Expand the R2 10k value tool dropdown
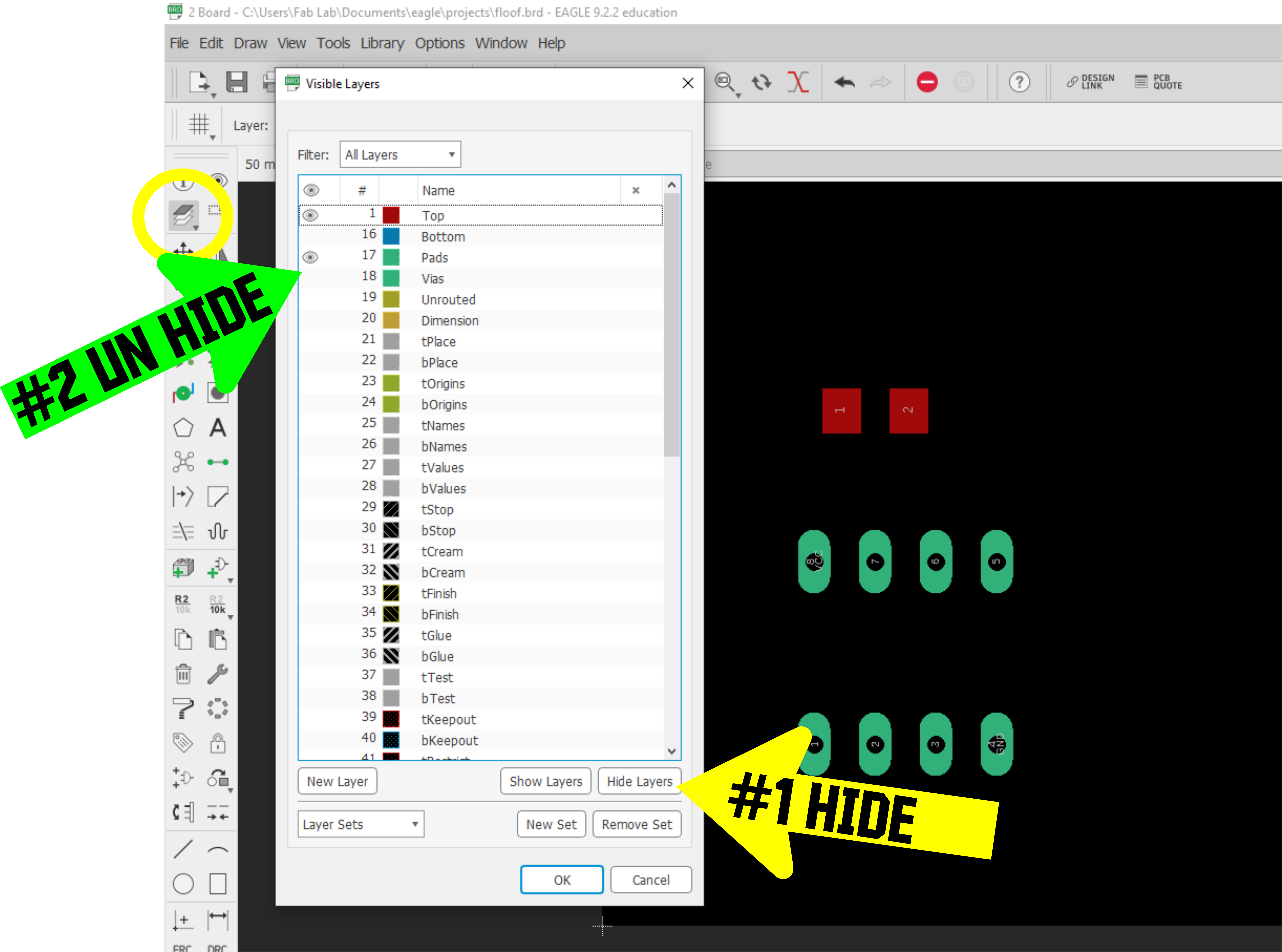The image size is (1282, 952). (x=231, y=617)
